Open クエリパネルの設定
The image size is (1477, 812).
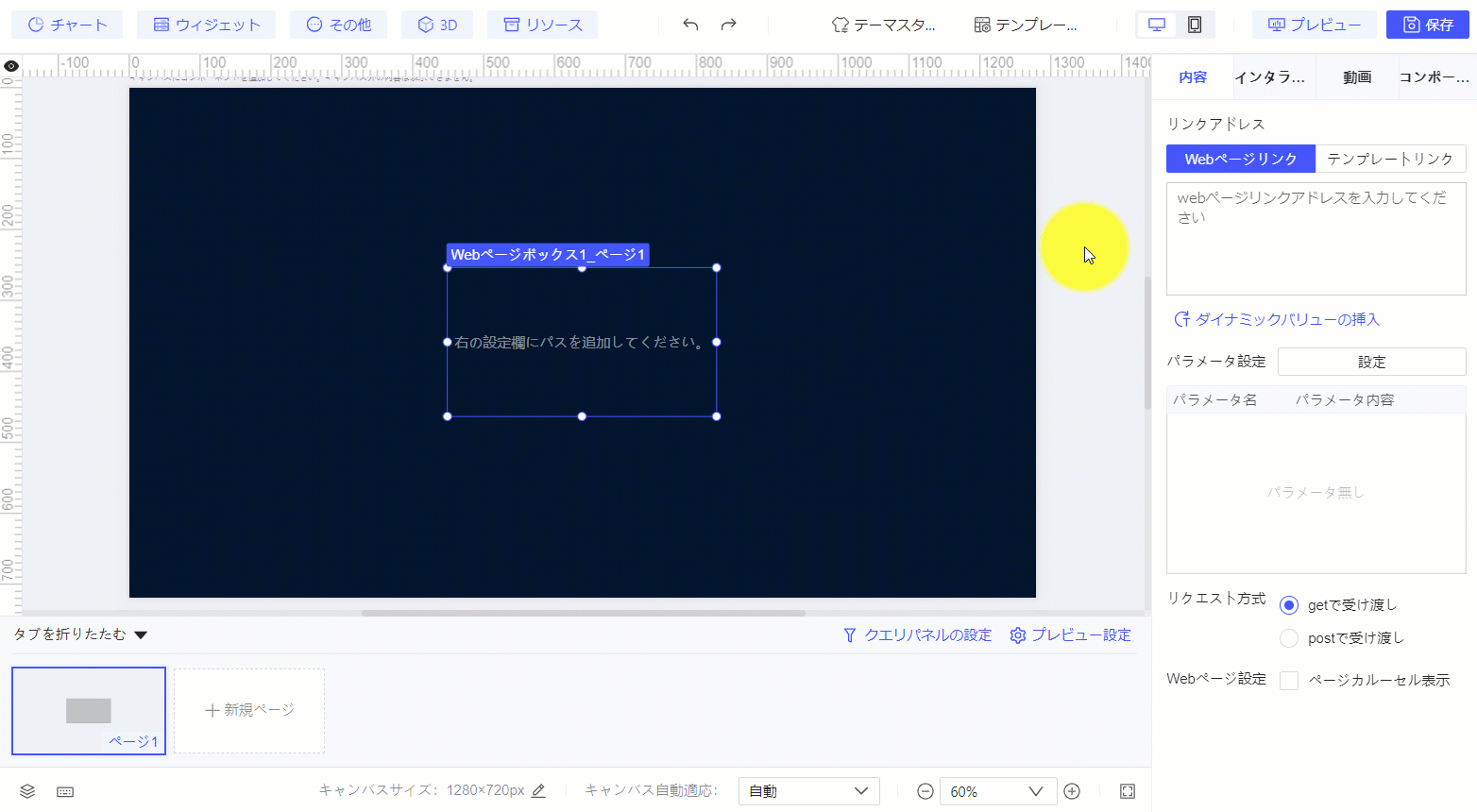click(917, 635)
